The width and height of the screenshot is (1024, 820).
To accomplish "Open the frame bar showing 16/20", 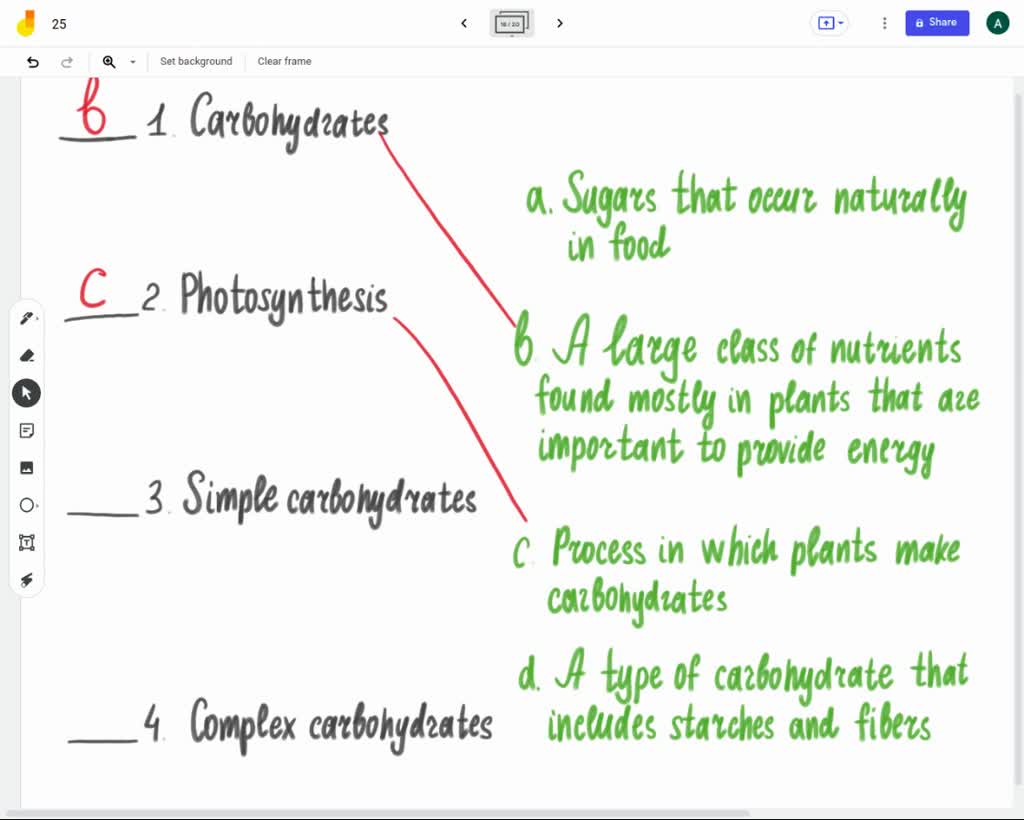I will click(511, 23).
